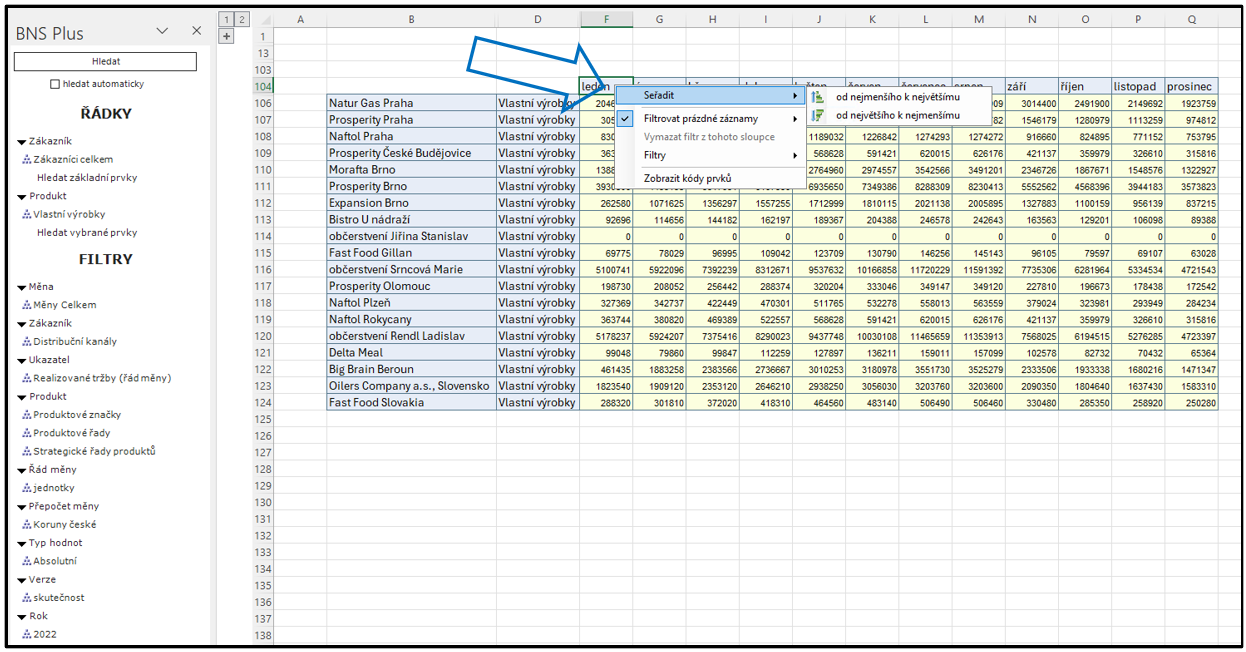
Task: Click the hierarchy icon beside 2022
Action: (26, 634)
